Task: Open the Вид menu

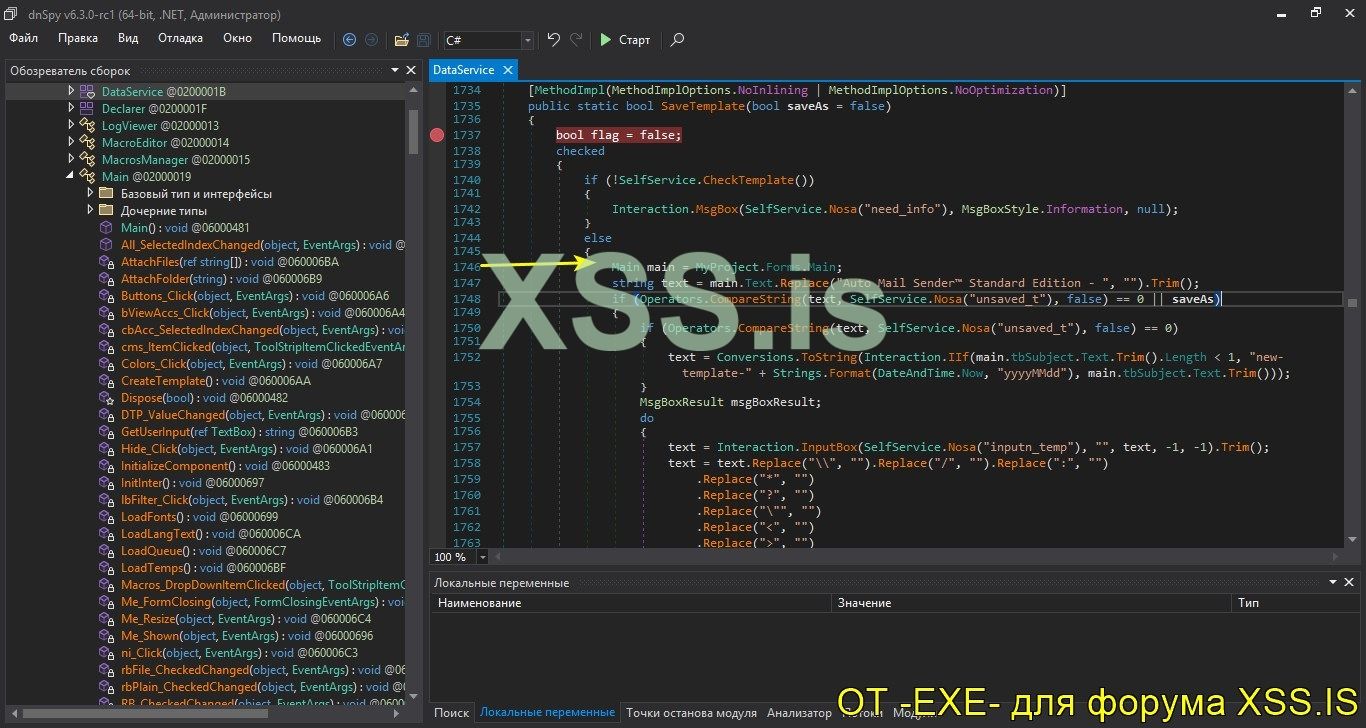Action: click(128, 38)
